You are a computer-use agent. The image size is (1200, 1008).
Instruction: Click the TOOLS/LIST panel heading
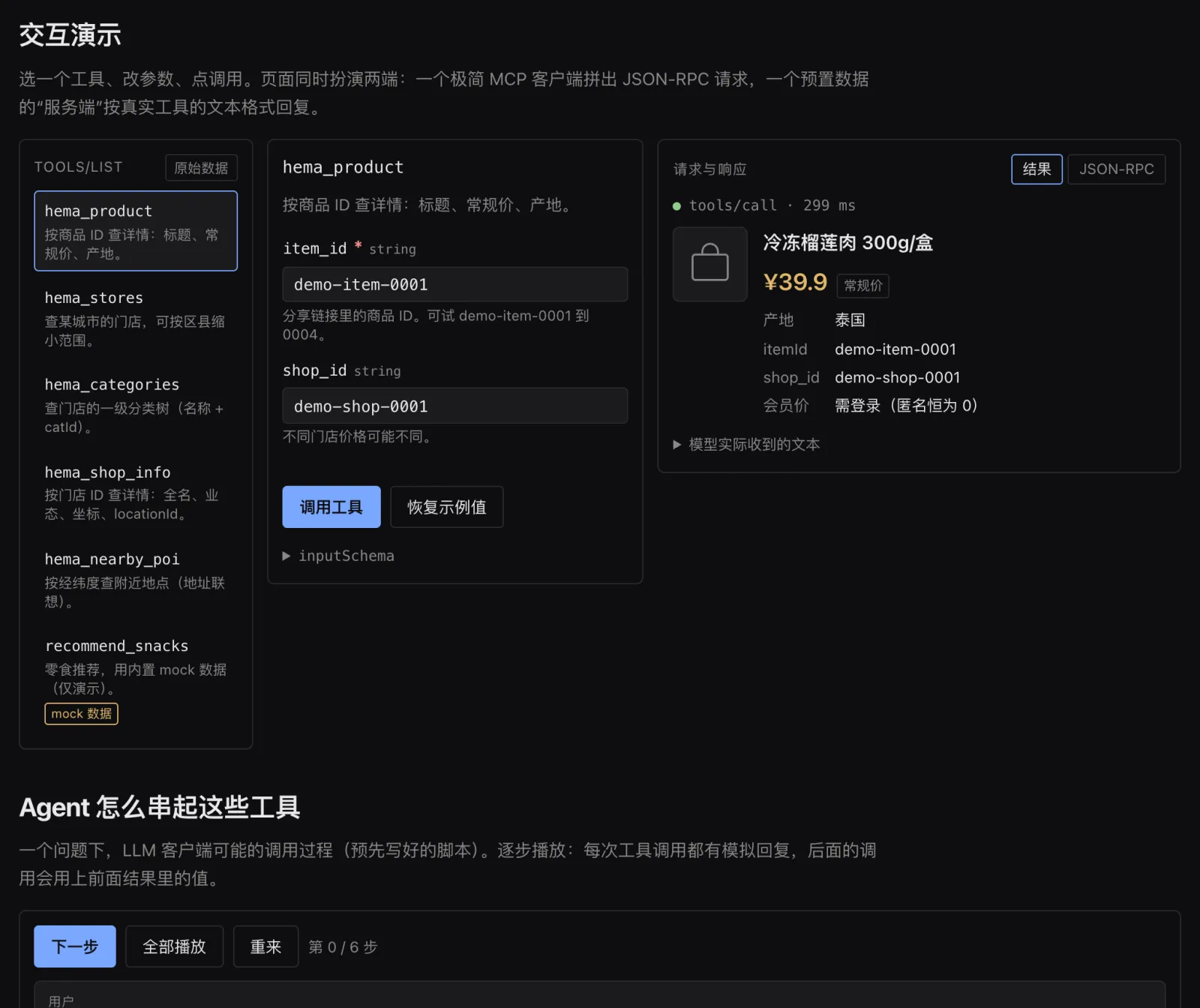(x=79, y=167)
